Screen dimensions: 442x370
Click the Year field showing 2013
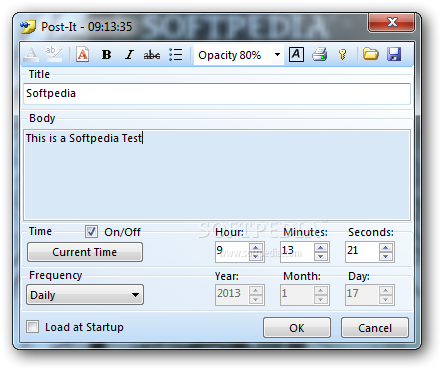pyautogui.click(x=232, y=295)
